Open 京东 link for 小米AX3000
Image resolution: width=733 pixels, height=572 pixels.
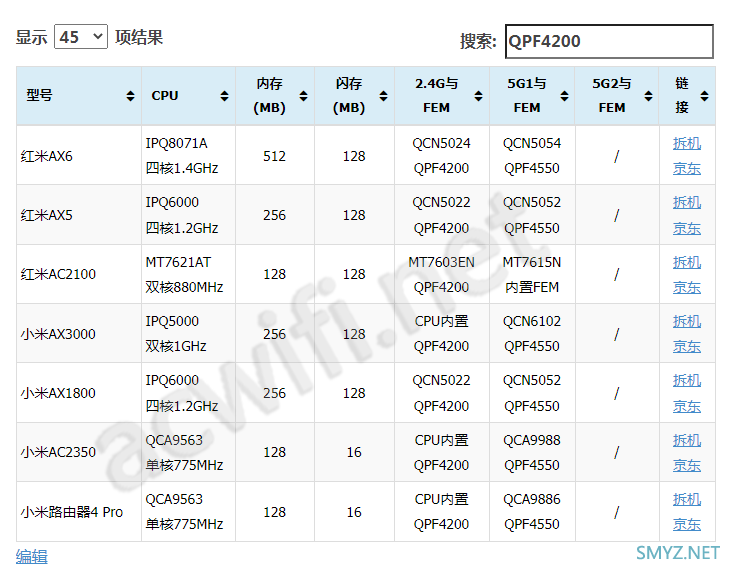click(687, 346)
